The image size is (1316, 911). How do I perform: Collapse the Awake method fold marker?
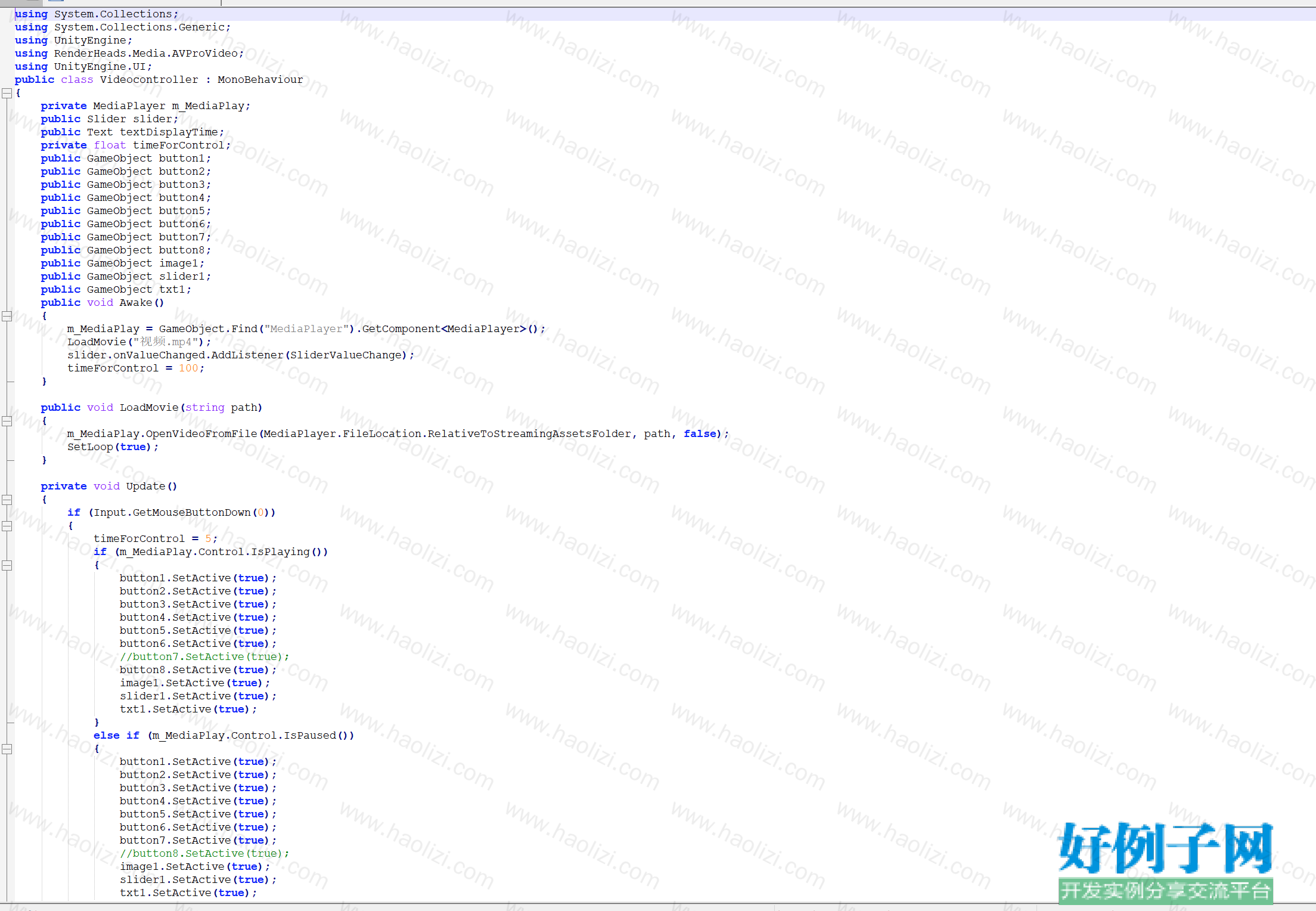coord(7,316)
